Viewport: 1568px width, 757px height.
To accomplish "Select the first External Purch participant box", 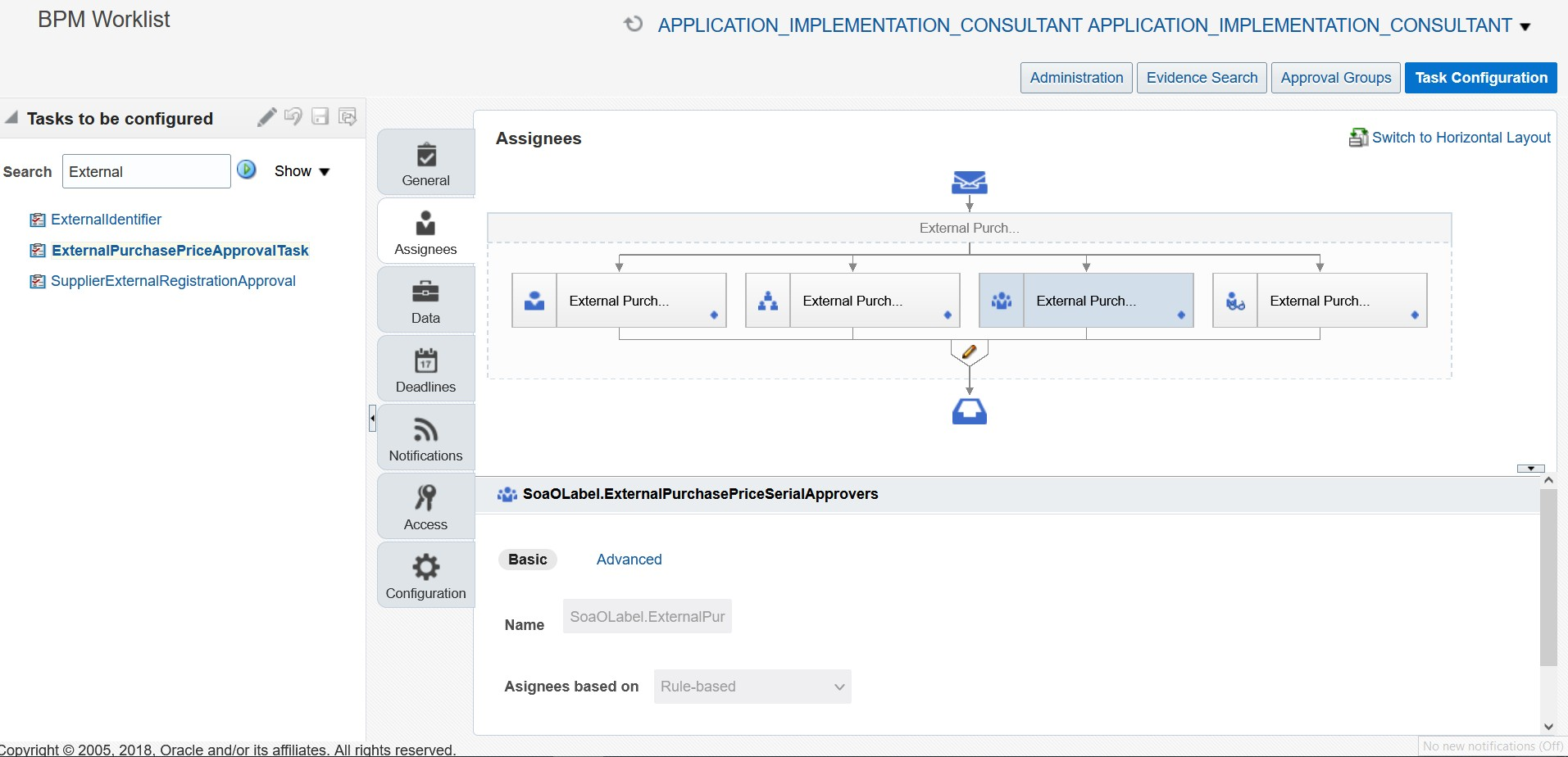I will 619,301.
